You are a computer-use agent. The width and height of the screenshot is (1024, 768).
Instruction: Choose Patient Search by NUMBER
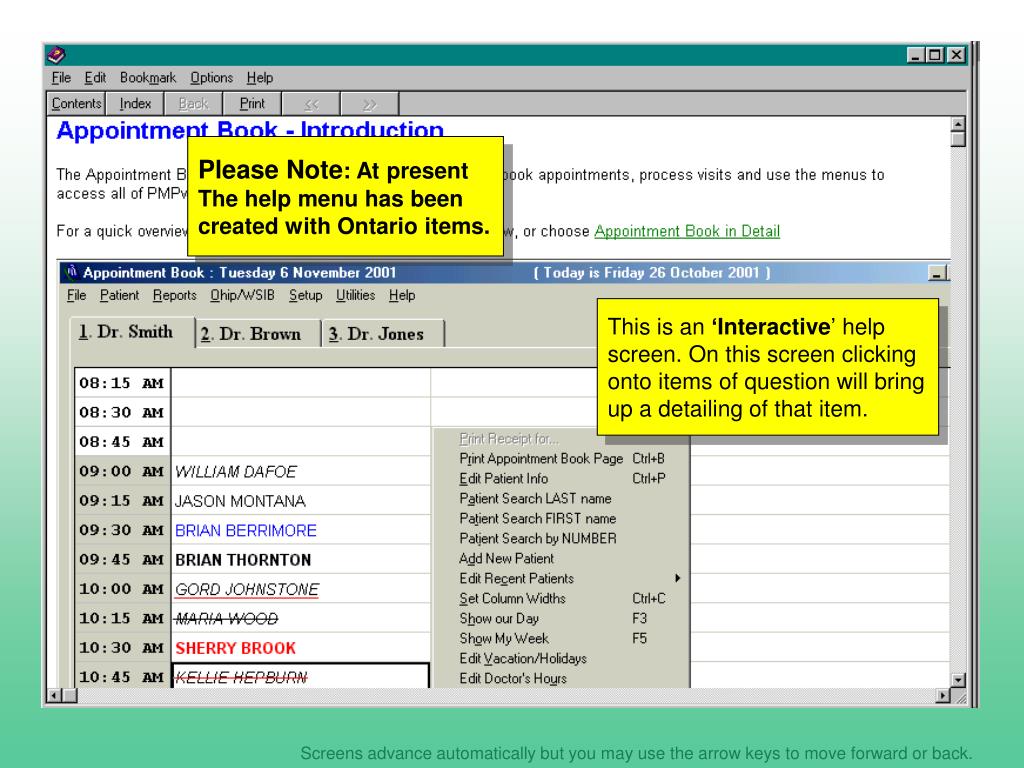[562, 539]
